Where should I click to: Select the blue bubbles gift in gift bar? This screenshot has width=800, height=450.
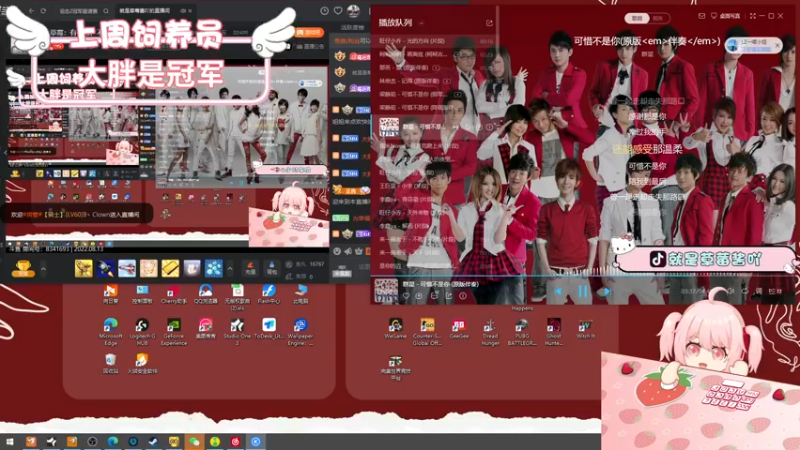(213, 268)
